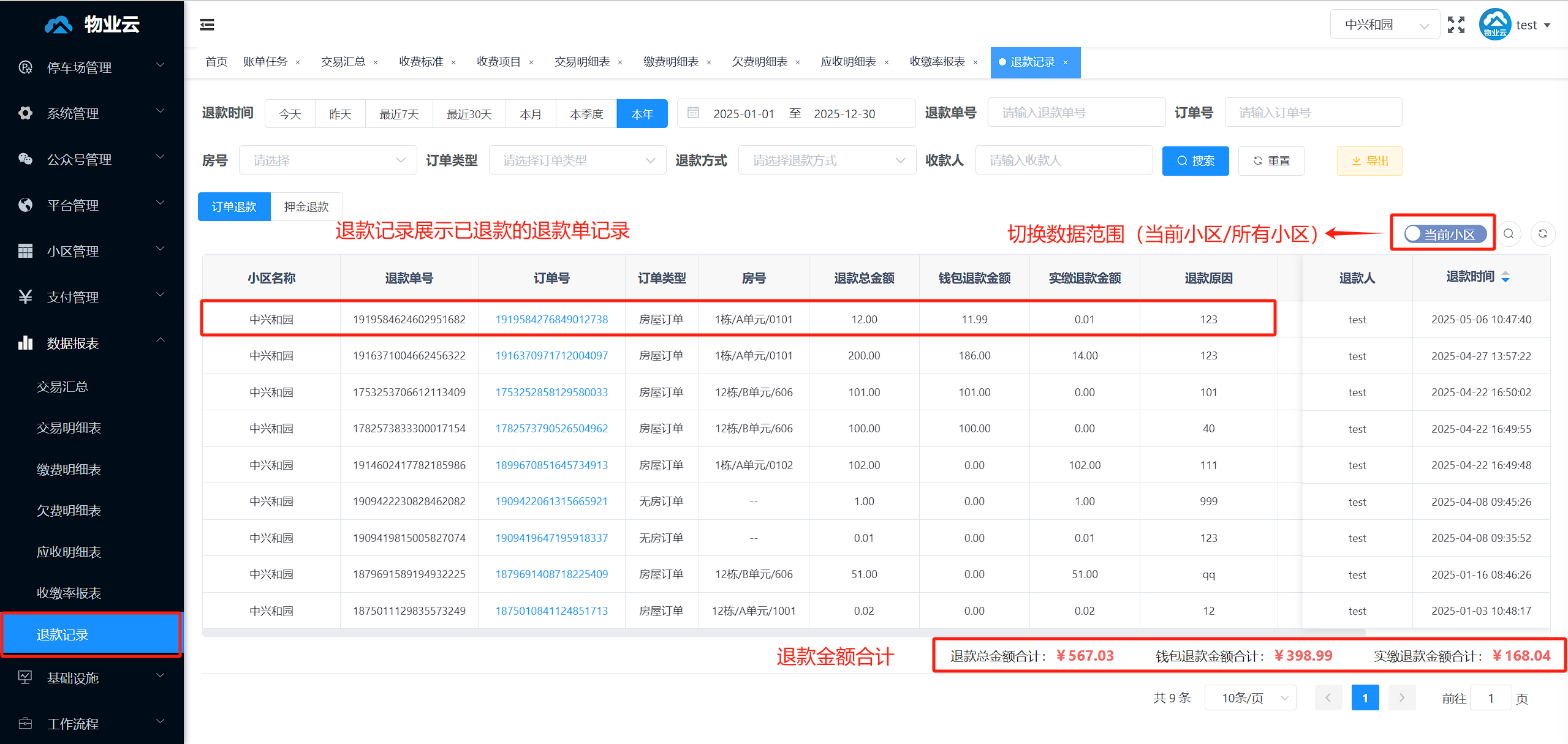This screenshot has height=744, width=1568.
Task: Open 收缴率报表 in the sidebar
Action: point(92,593)
